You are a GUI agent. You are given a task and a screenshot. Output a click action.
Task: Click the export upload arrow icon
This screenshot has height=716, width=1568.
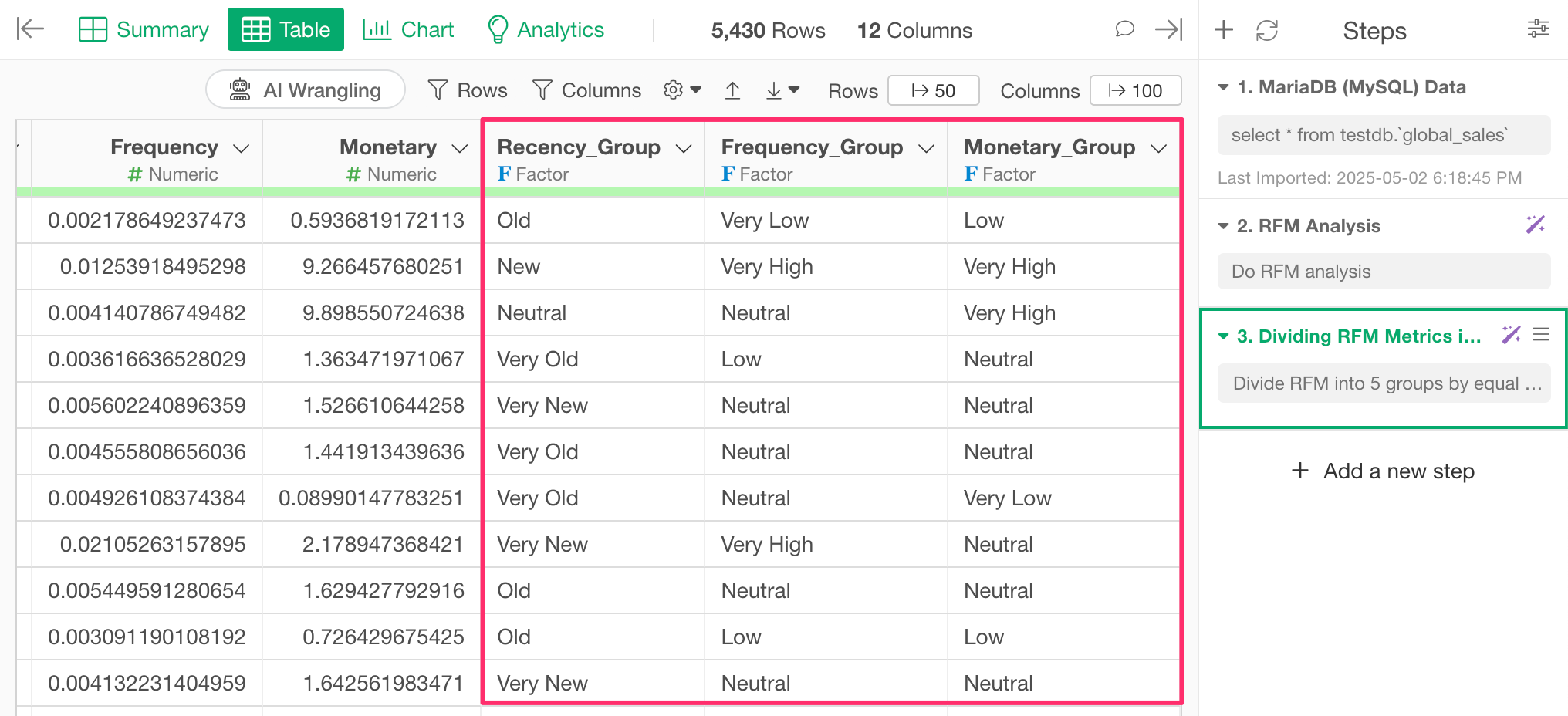732,91
